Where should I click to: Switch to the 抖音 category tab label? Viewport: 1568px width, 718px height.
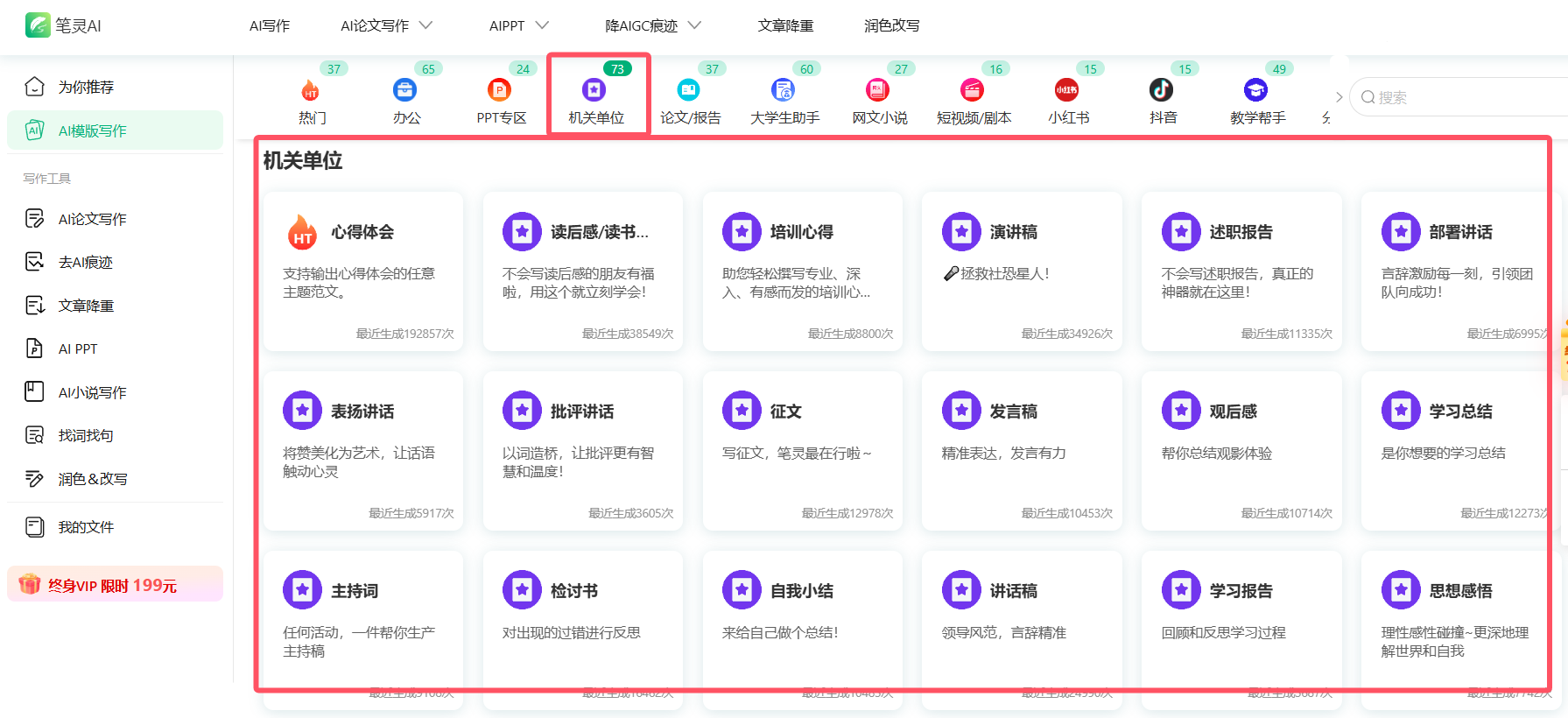pos(1163,117)
